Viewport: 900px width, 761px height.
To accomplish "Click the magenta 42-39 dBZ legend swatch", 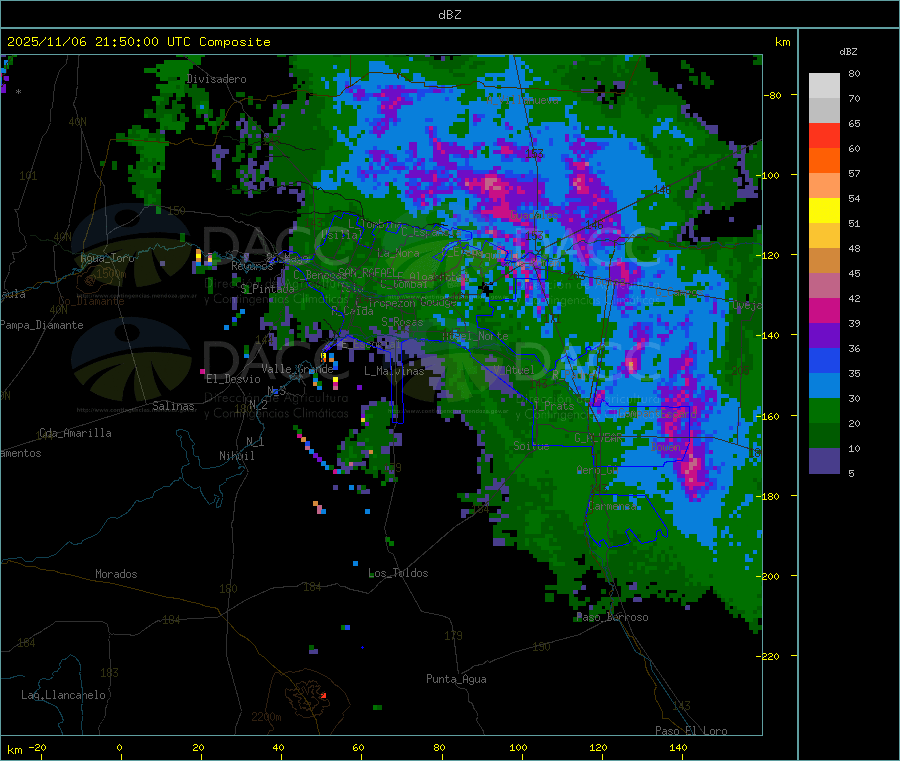I will pos(824,310).
